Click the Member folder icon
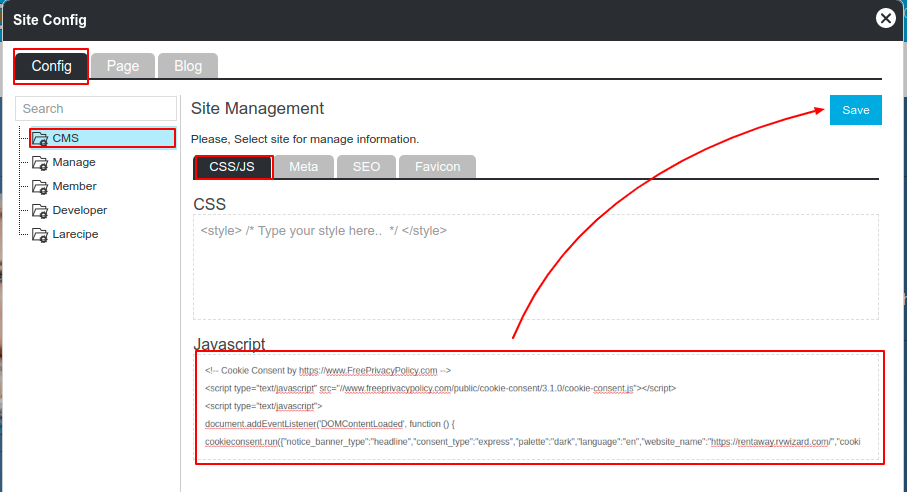Screen dimensions: 907x492 tap(40, 187)
